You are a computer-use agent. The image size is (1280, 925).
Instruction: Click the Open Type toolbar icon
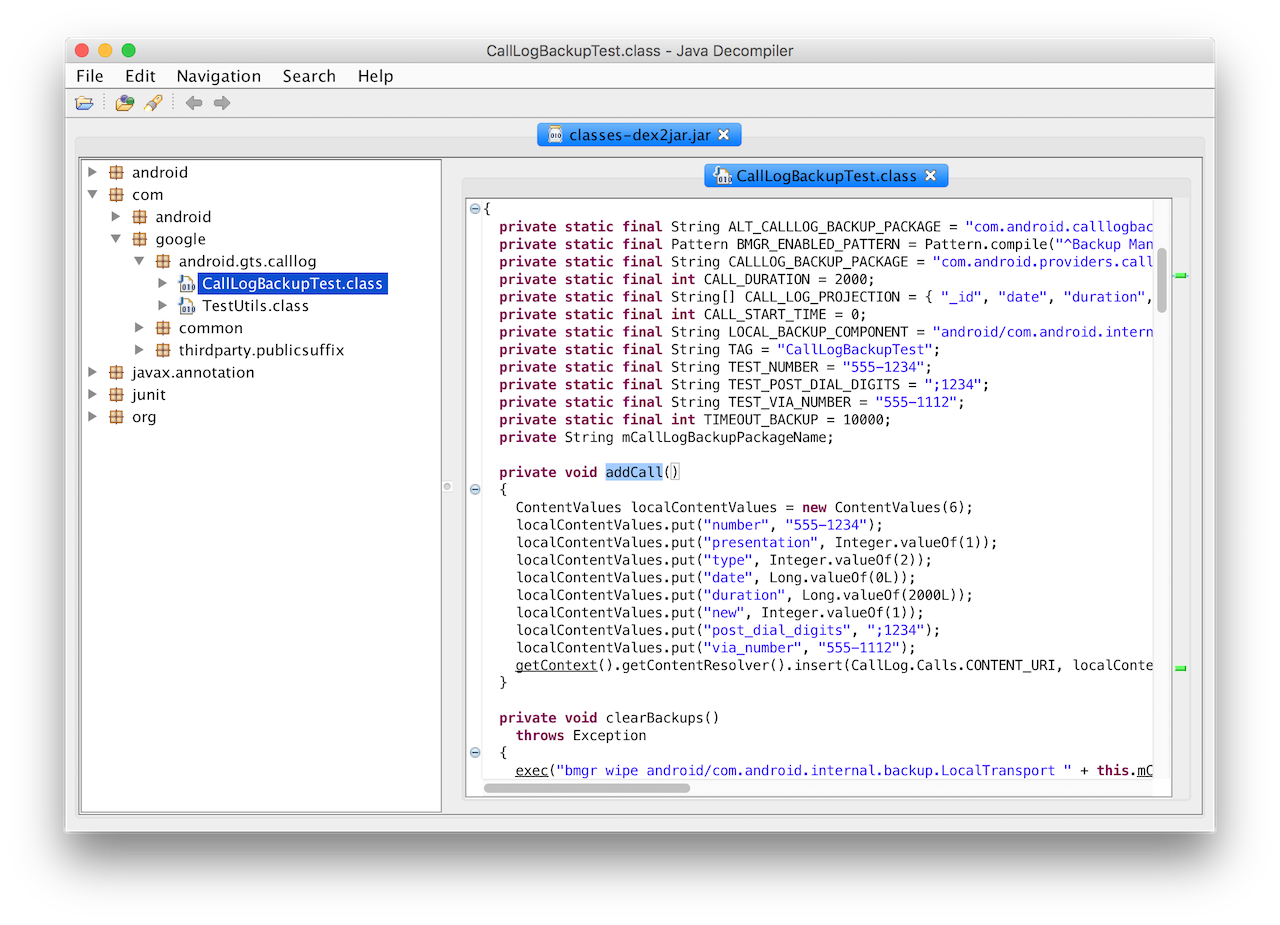124,103
